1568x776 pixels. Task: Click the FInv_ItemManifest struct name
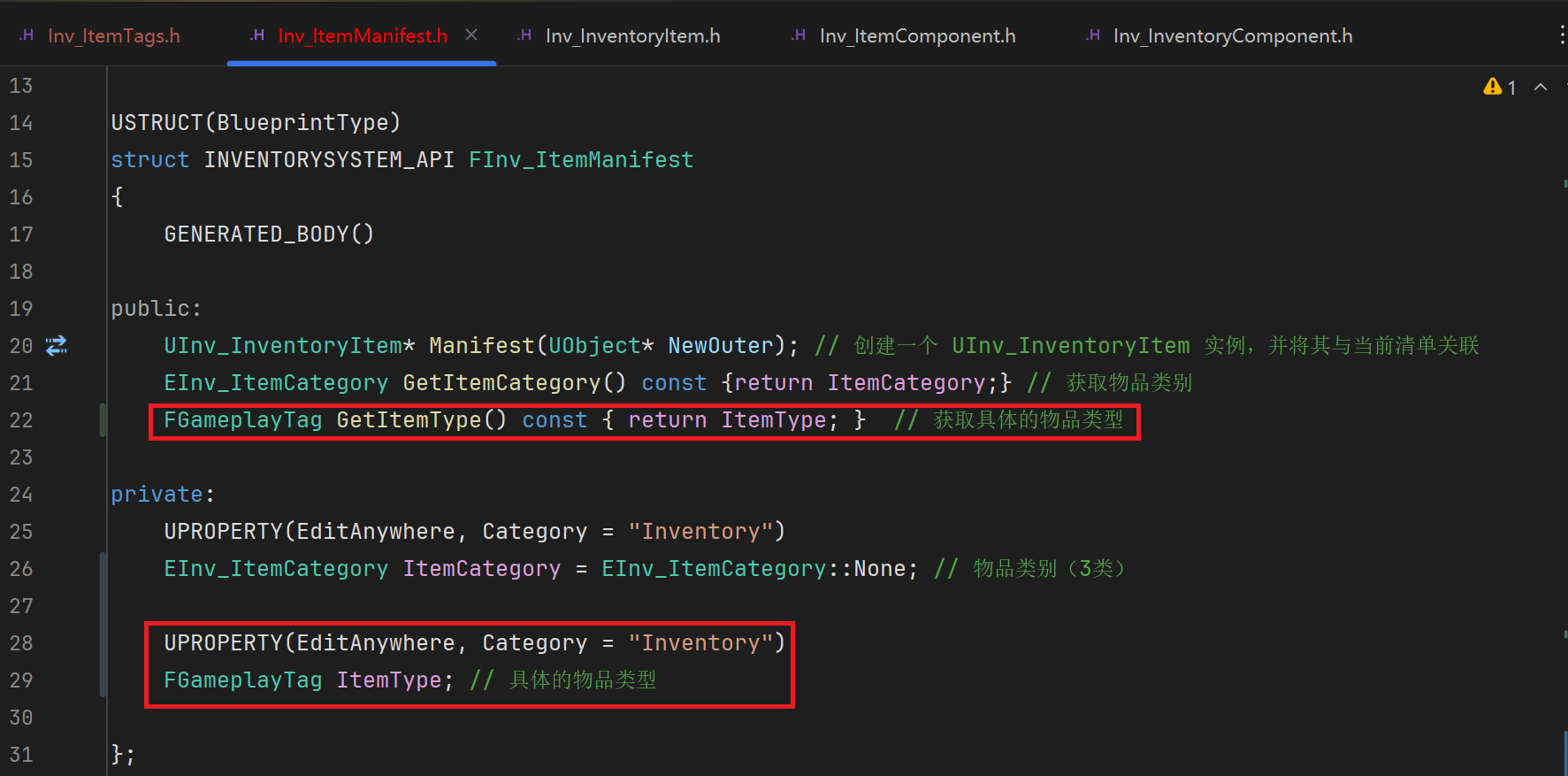pos(581,160)
